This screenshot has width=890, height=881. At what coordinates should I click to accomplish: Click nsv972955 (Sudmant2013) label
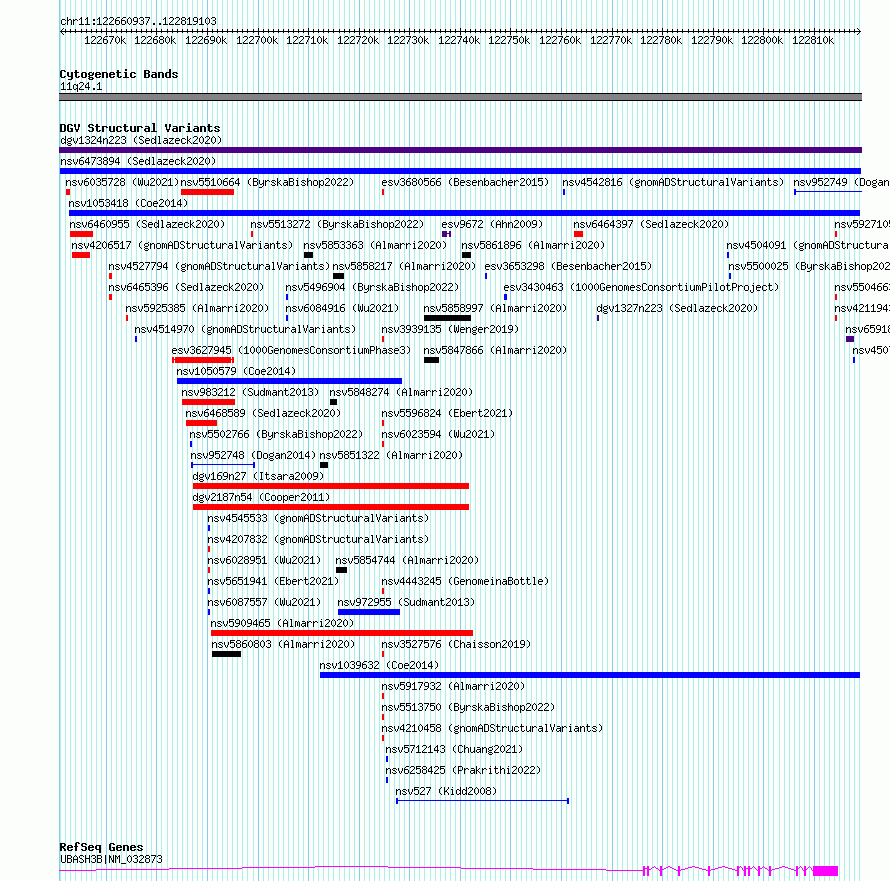(406, 602)
